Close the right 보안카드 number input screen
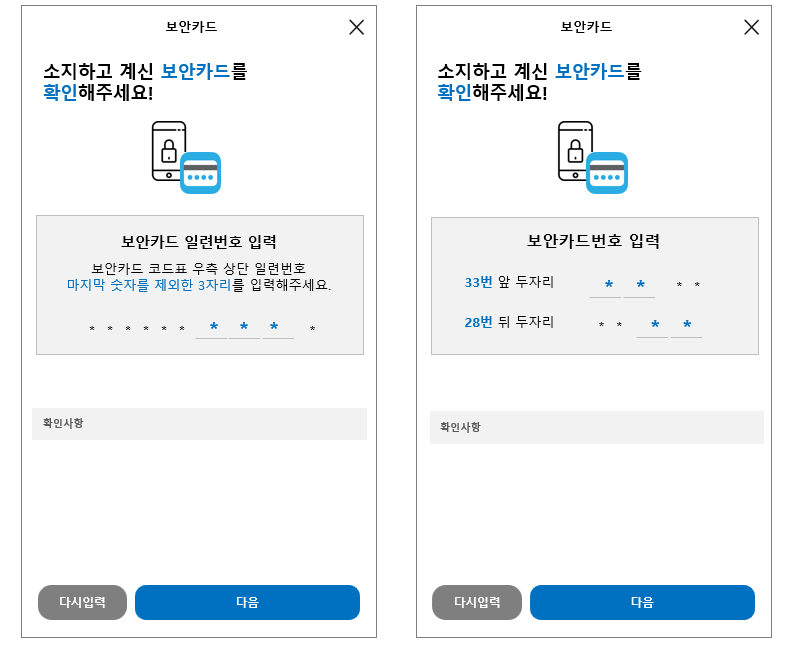795x648 pixels. (751, 27)
